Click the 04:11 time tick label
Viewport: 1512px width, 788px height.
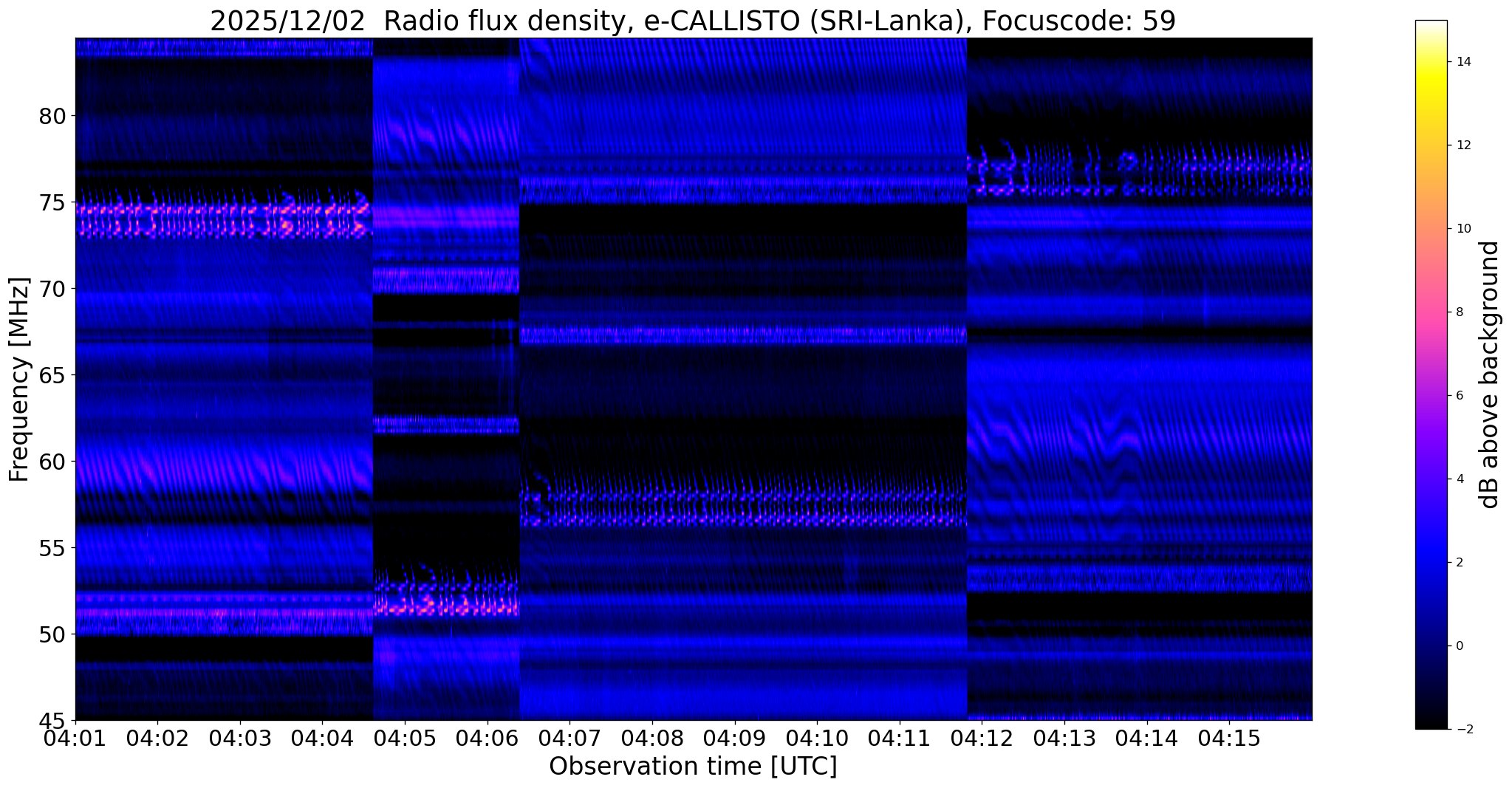(900, 738)
